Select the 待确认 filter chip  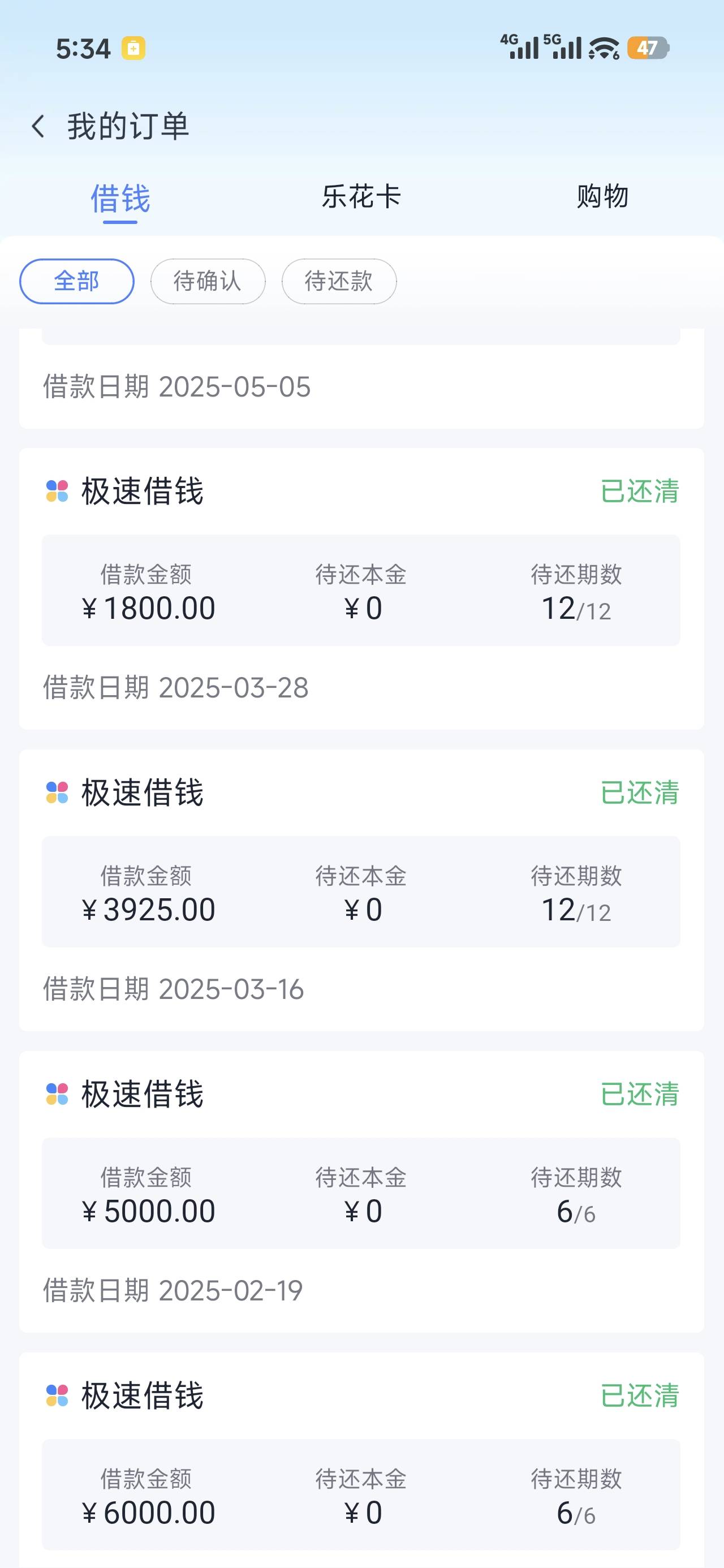pyautogui.click(x=208, y=281)
